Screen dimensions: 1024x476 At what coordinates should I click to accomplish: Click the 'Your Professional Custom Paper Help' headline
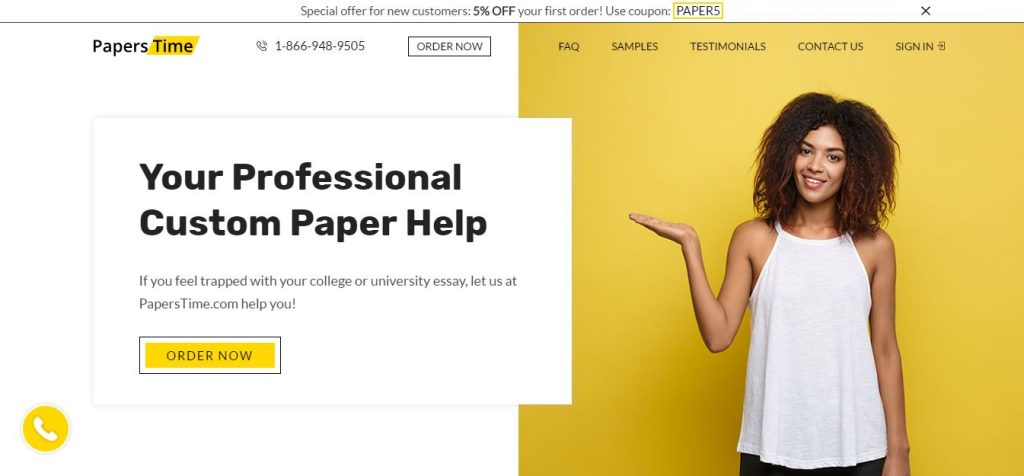click(x=313, y=200)
